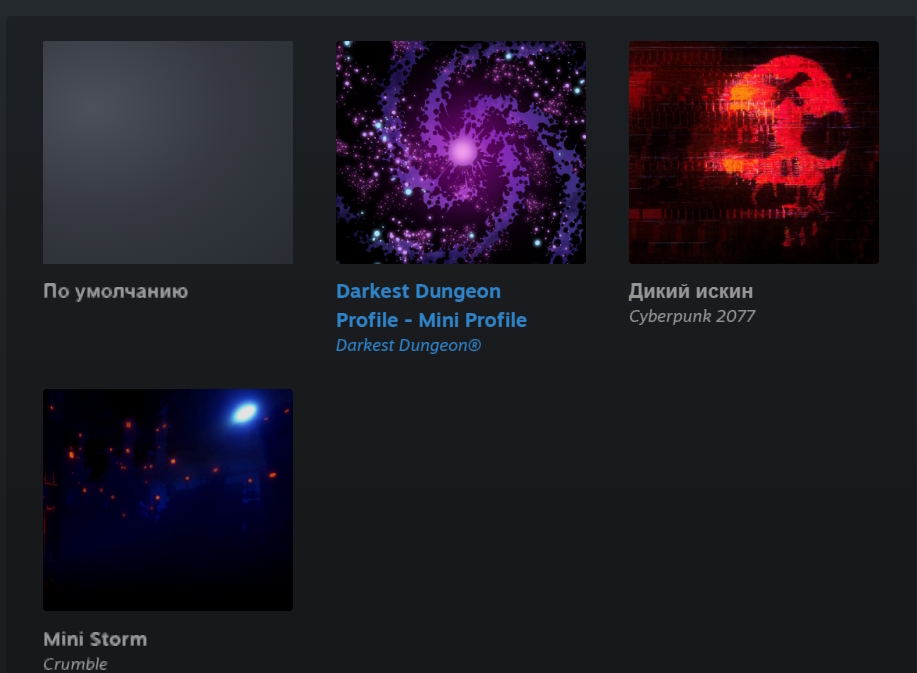Click the Mini Storm title text
This screenshot has width=917, height=673.
click(x=95, y=639)
